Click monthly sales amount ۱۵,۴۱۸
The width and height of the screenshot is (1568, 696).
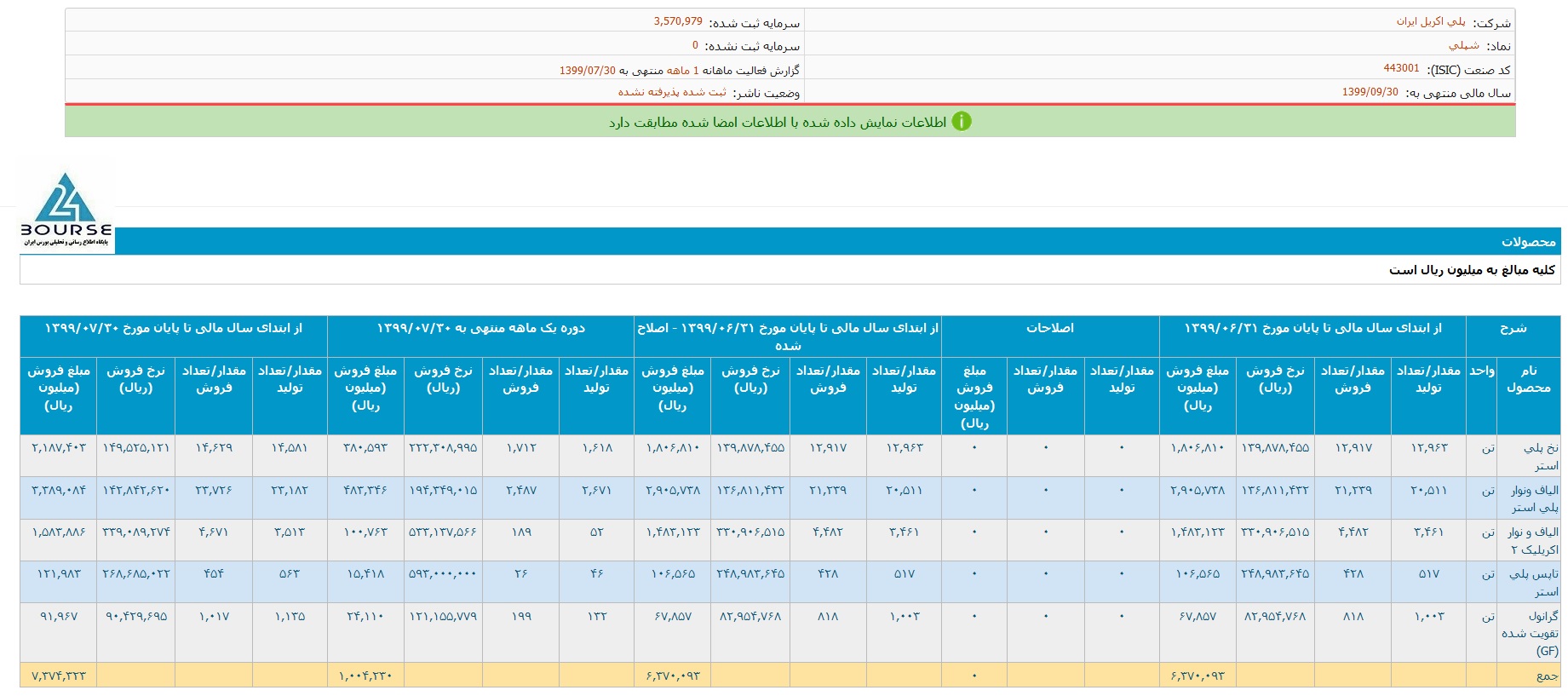365,573
